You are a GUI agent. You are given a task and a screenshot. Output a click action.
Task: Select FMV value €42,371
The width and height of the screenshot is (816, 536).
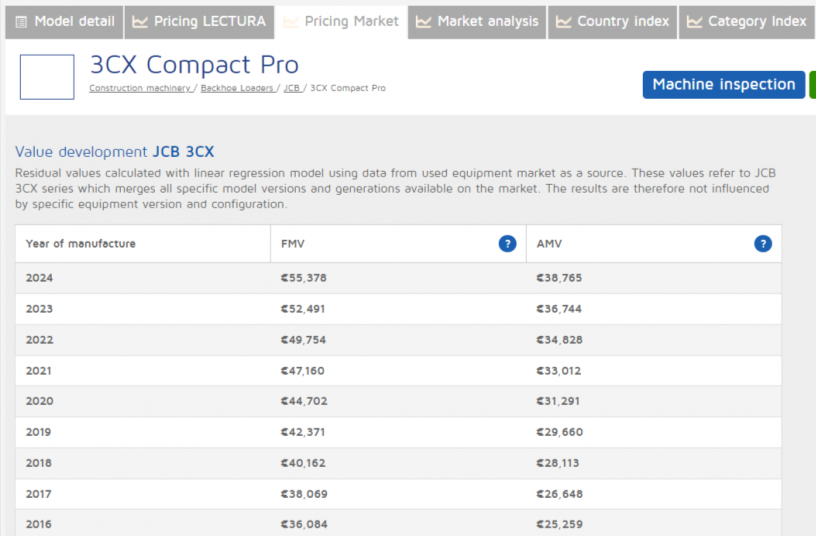(303, 432)
